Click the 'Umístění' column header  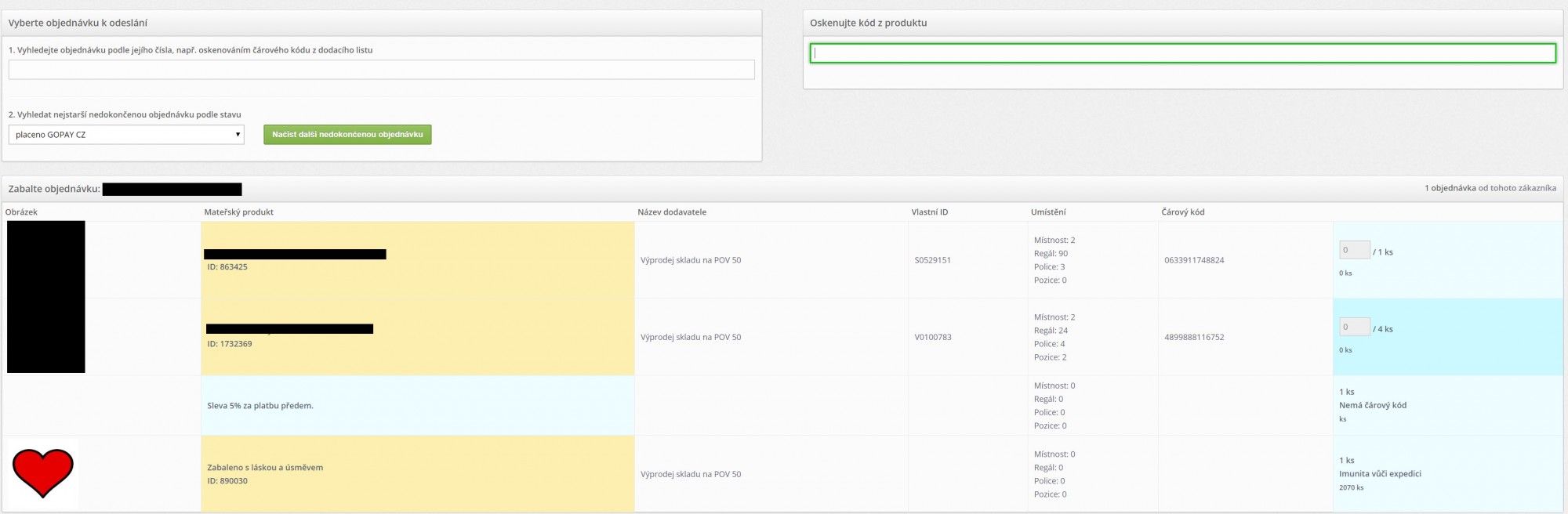click(x=1048, y=212)
